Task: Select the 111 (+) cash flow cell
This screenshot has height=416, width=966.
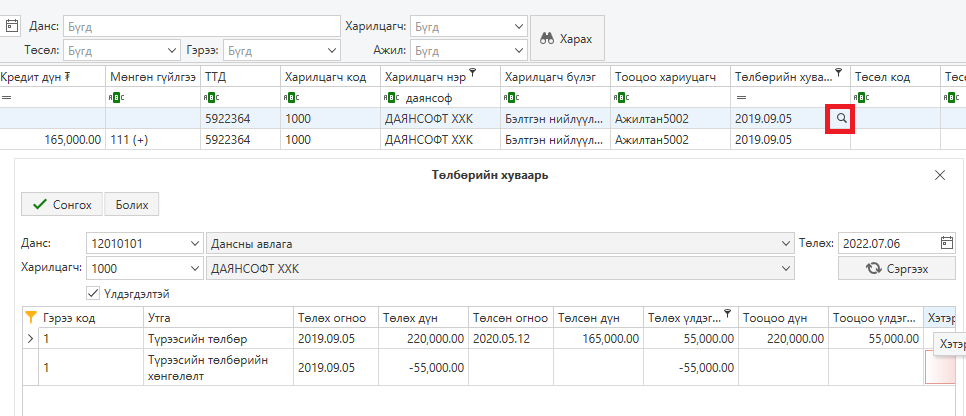Action: (x=153, y=140)
